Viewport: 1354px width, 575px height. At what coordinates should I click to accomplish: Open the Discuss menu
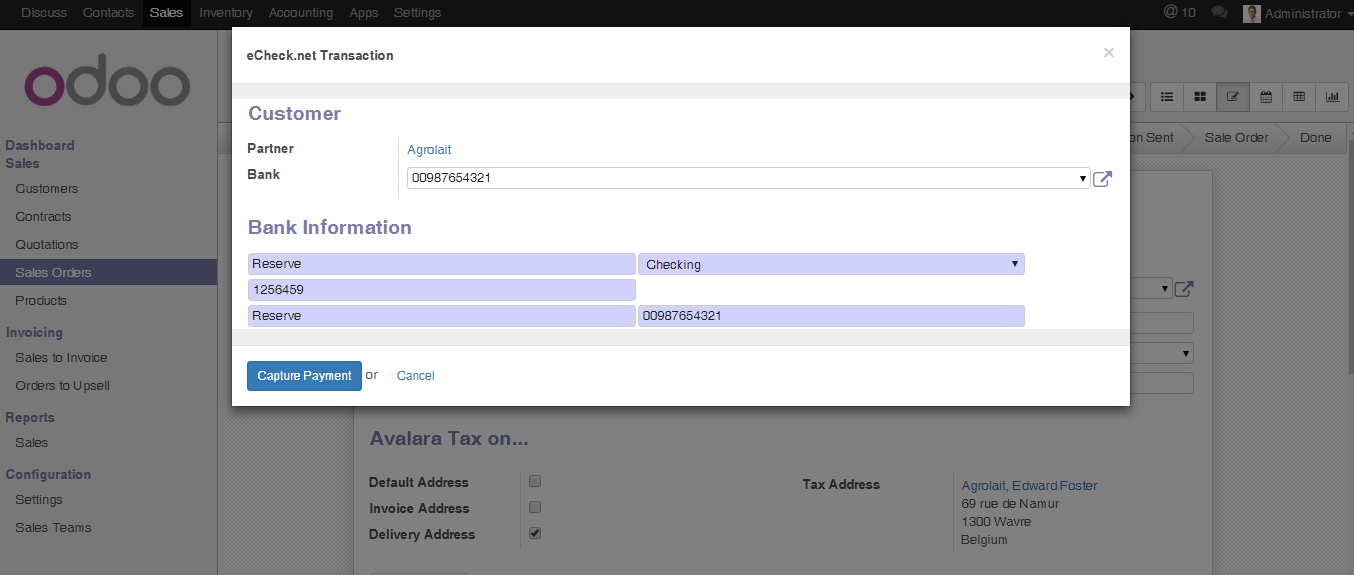(x=44, y=13)
